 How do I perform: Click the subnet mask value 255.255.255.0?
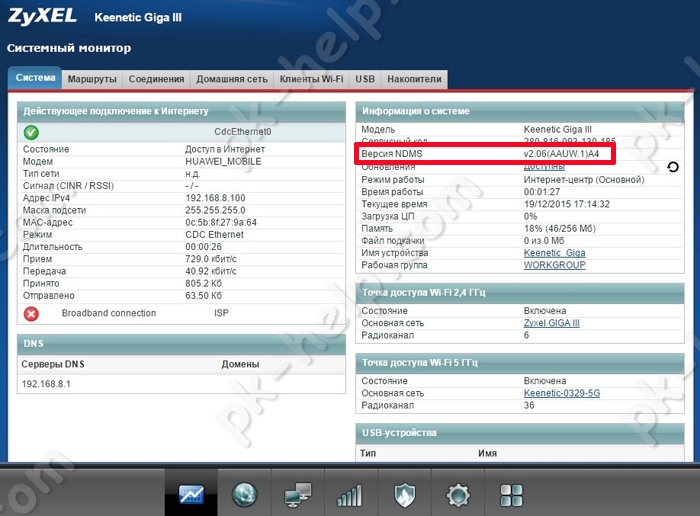(215, 210)
